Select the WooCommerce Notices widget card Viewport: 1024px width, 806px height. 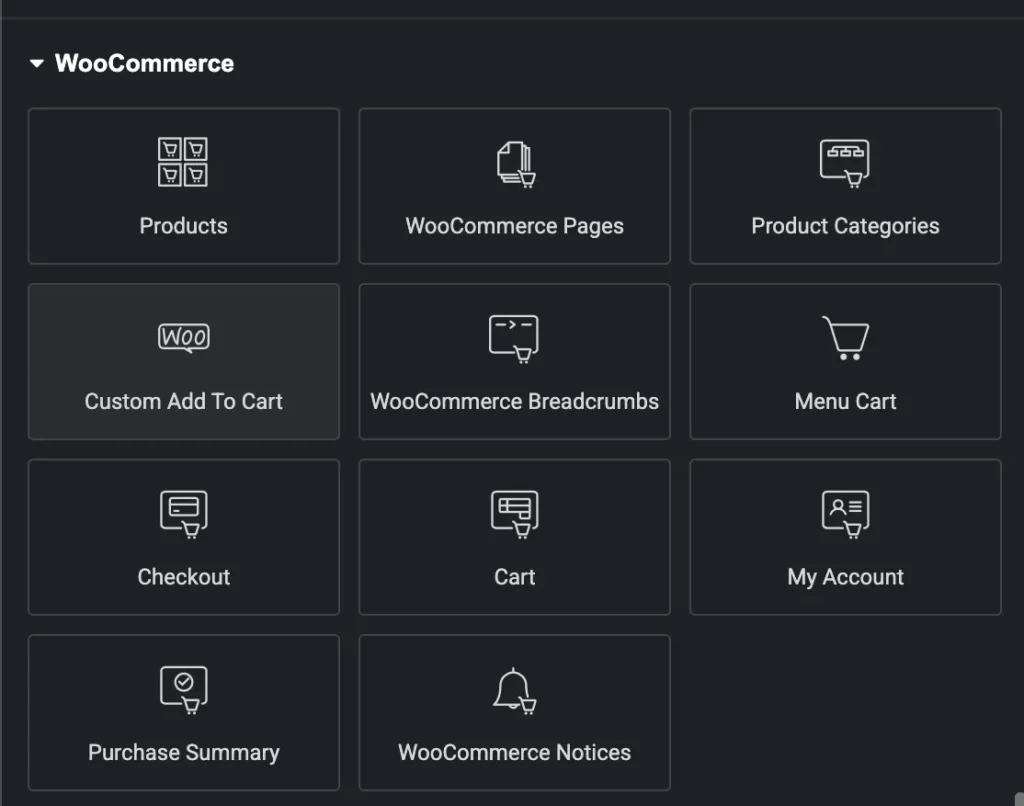[514, 712]
